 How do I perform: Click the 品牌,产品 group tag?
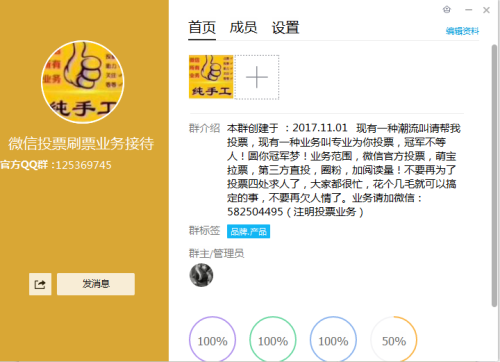point(248,231)
